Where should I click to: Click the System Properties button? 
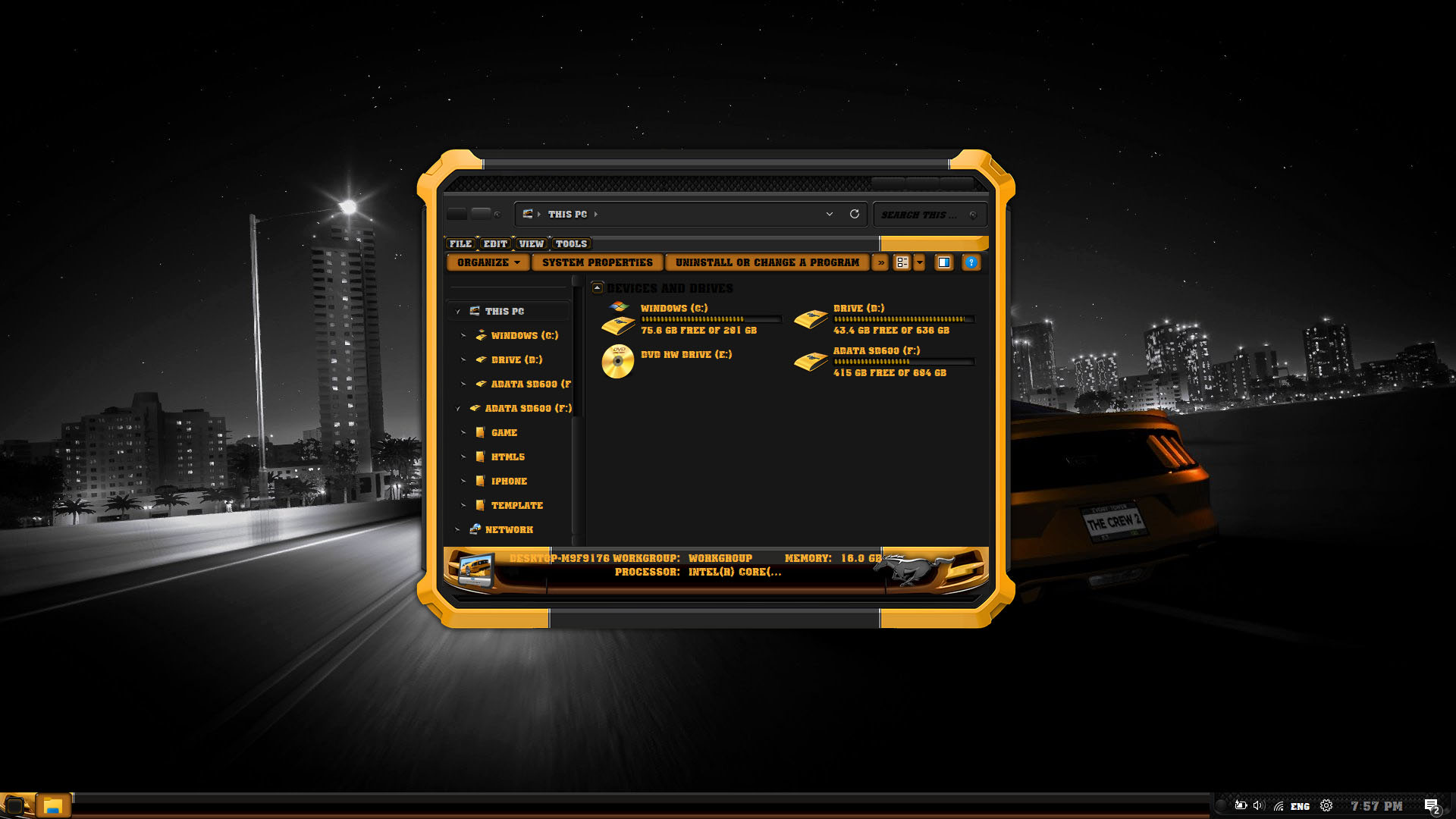(597, 262)
